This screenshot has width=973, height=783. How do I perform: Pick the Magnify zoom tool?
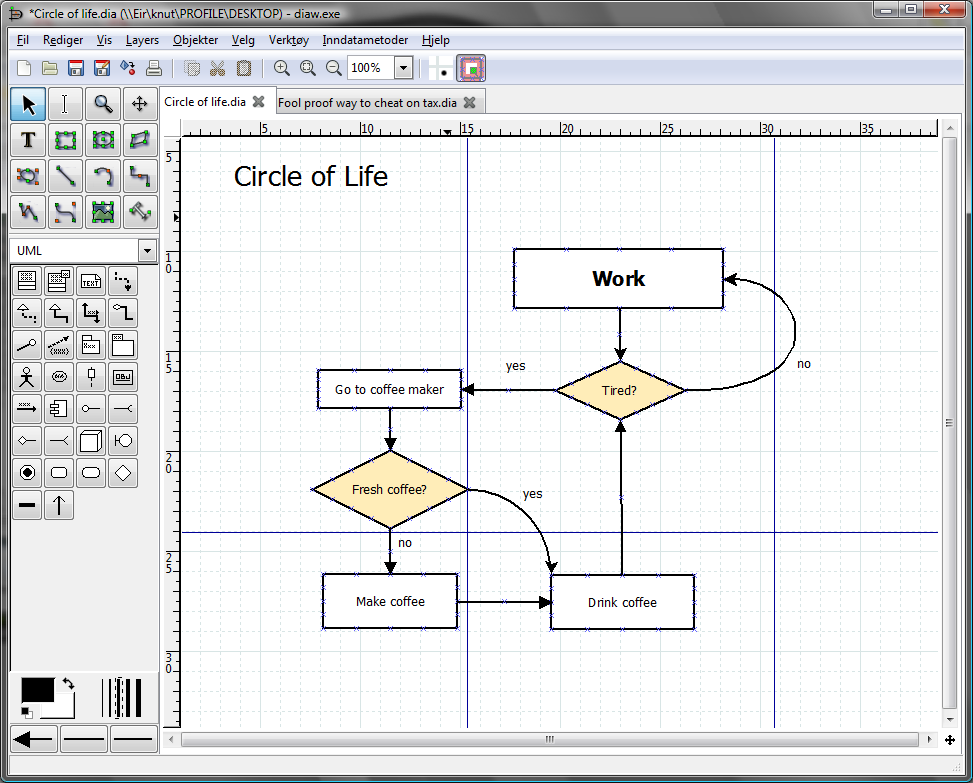point(102,104)
